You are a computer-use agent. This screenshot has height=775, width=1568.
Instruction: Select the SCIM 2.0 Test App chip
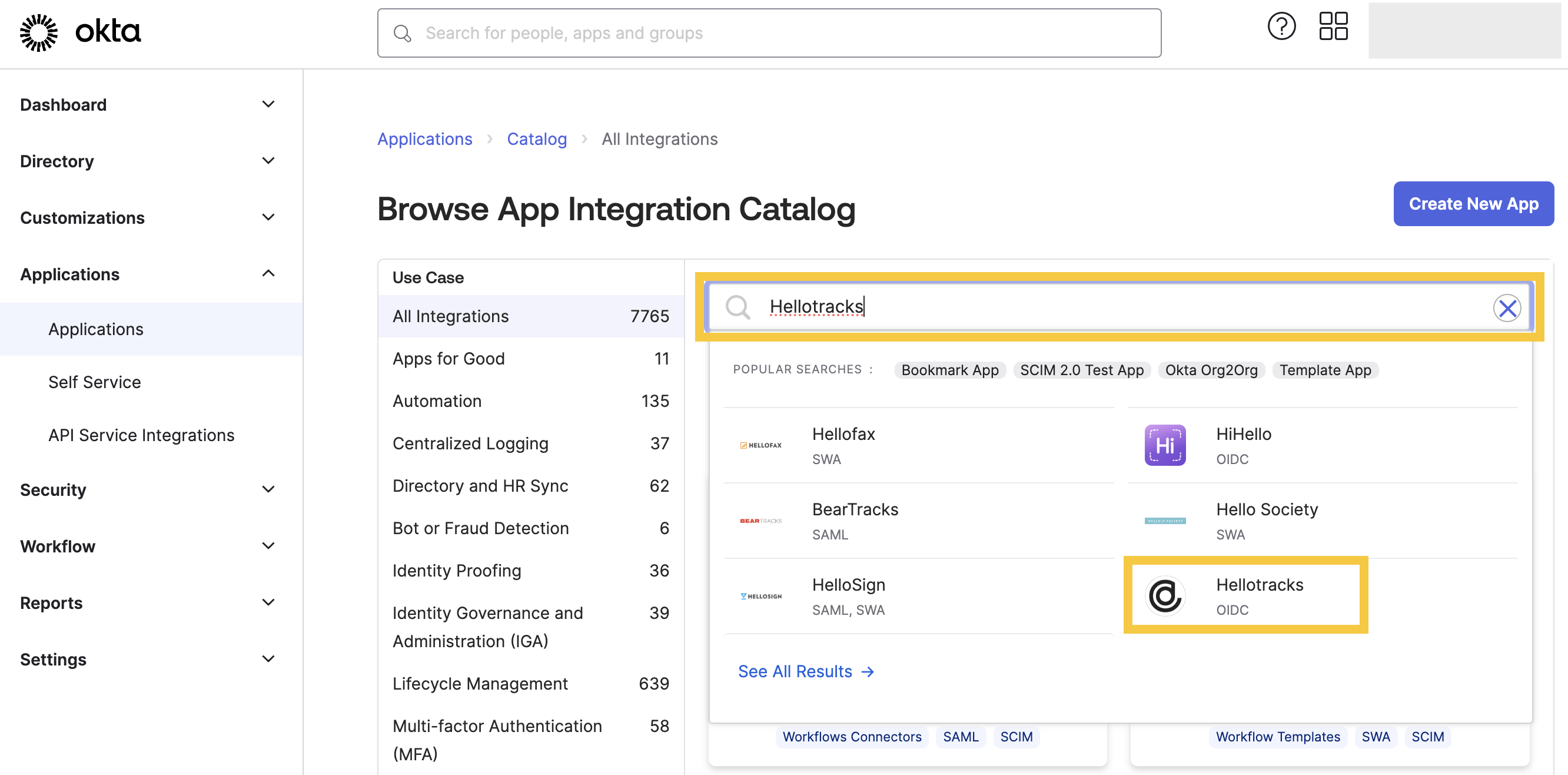point(1082,370)
